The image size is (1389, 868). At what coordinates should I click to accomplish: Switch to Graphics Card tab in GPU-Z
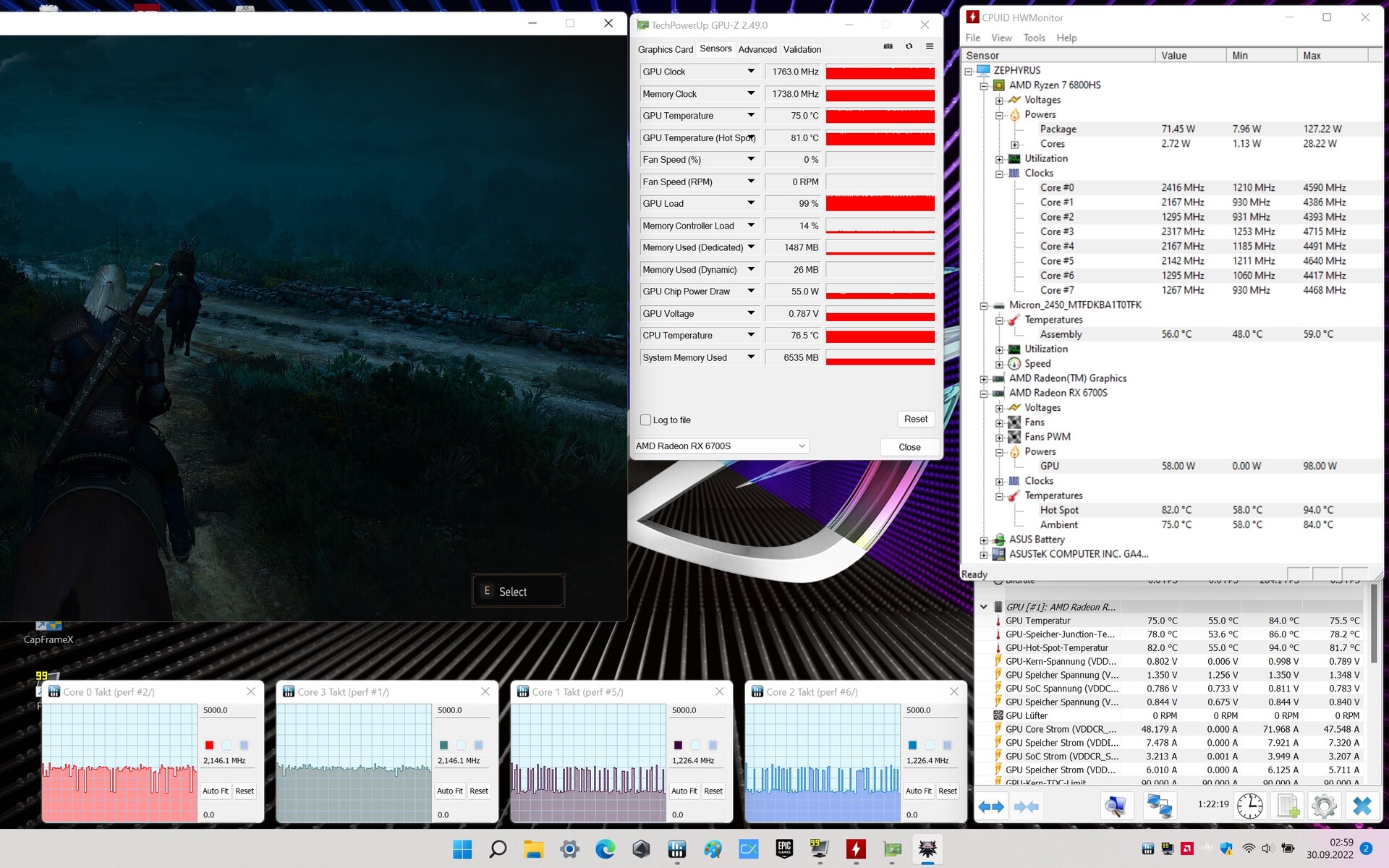pyautogui.click(x=665, y=49)
